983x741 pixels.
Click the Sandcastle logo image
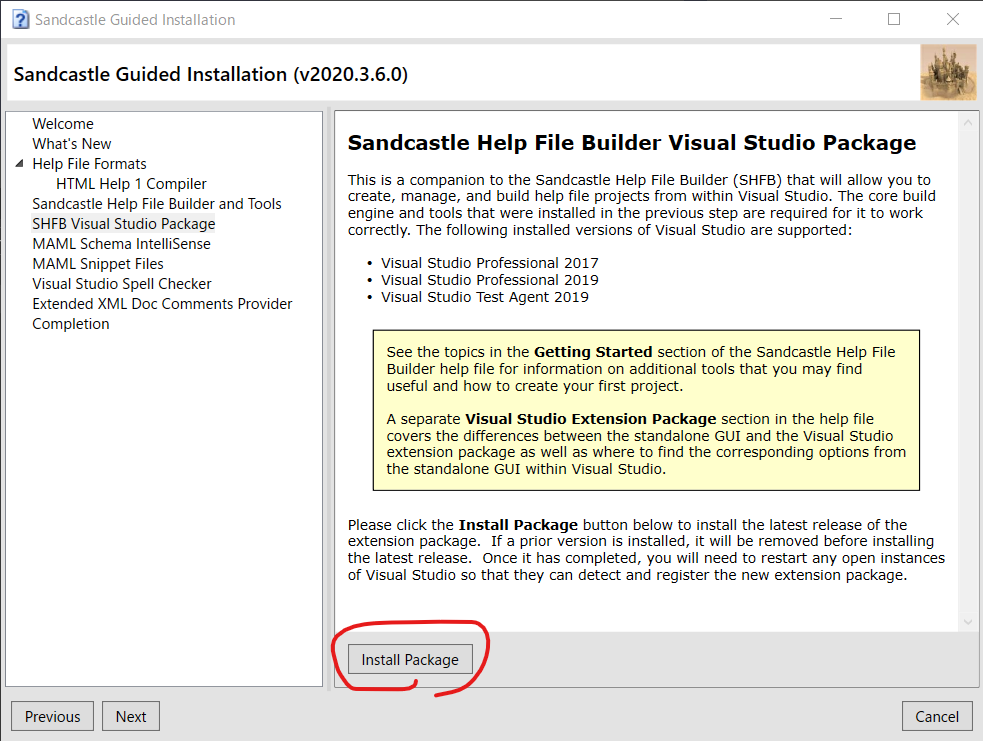click(x=947, y=71)
